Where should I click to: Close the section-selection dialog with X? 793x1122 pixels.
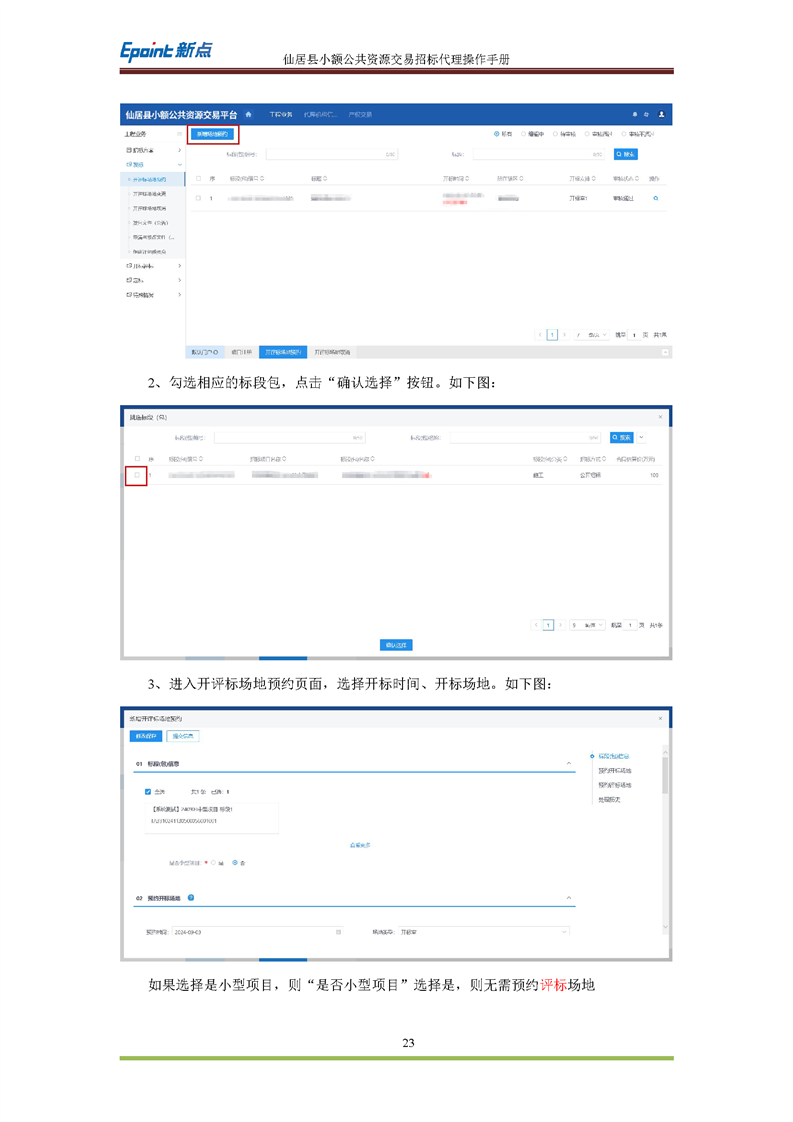coord(660,416)
